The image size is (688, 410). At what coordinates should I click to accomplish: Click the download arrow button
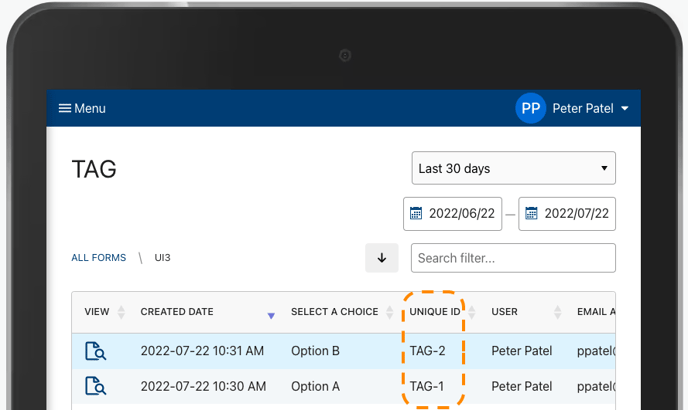382,258
